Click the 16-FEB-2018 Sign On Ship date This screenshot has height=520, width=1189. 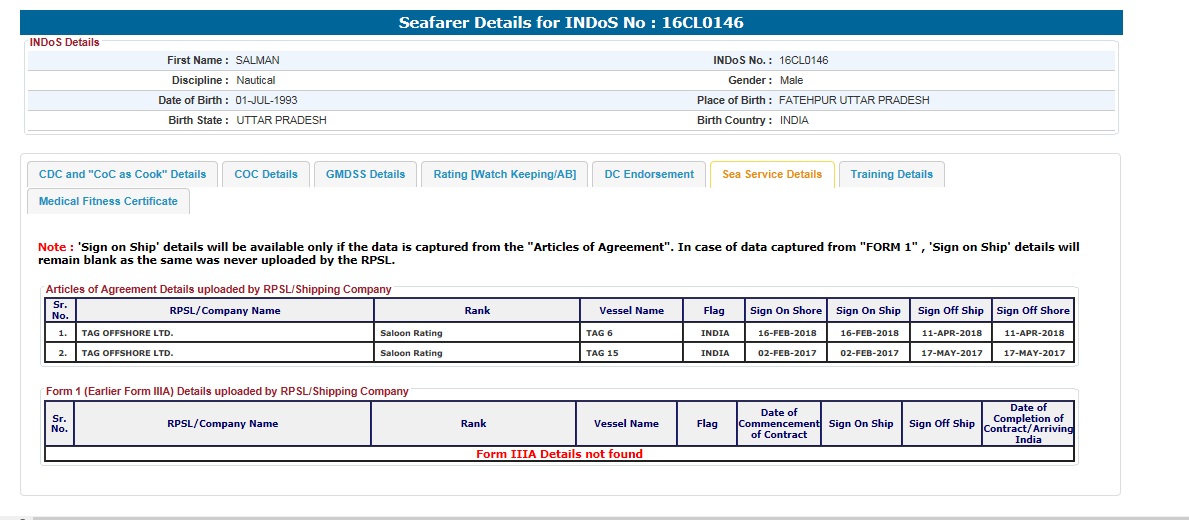[x=868, y=333]
